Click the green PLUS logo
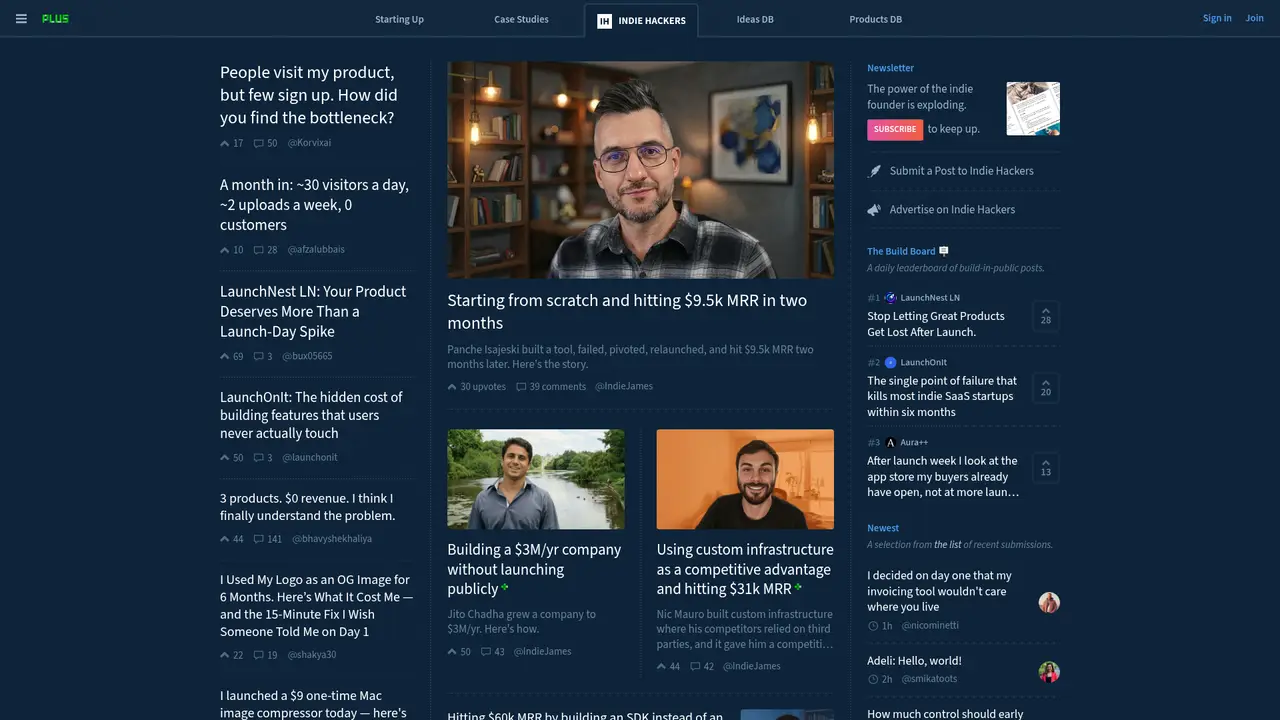The width and height of the screenshot is (1280, 720). [x=55, y=19]
